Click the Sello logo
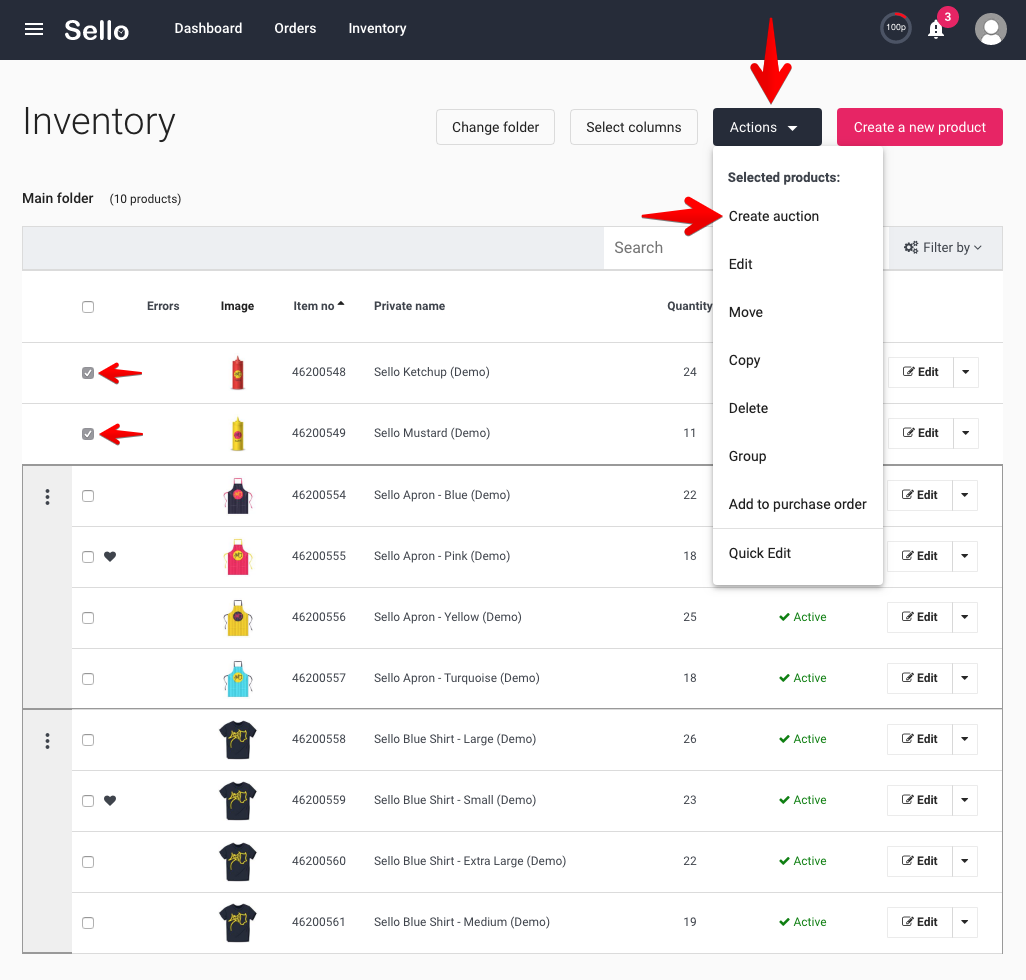The image size is (1026, 980). (x=96, y=29)
